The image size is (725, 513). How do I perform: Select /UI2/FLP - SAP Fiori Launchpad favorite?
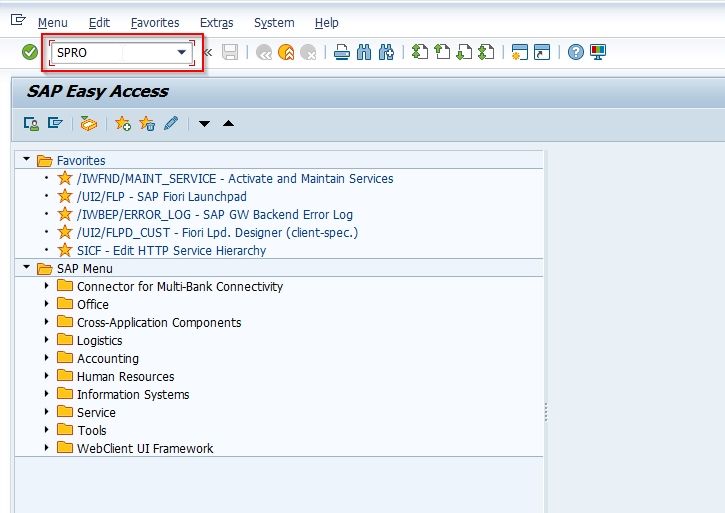pyautogui.click(x=162, y=197)
